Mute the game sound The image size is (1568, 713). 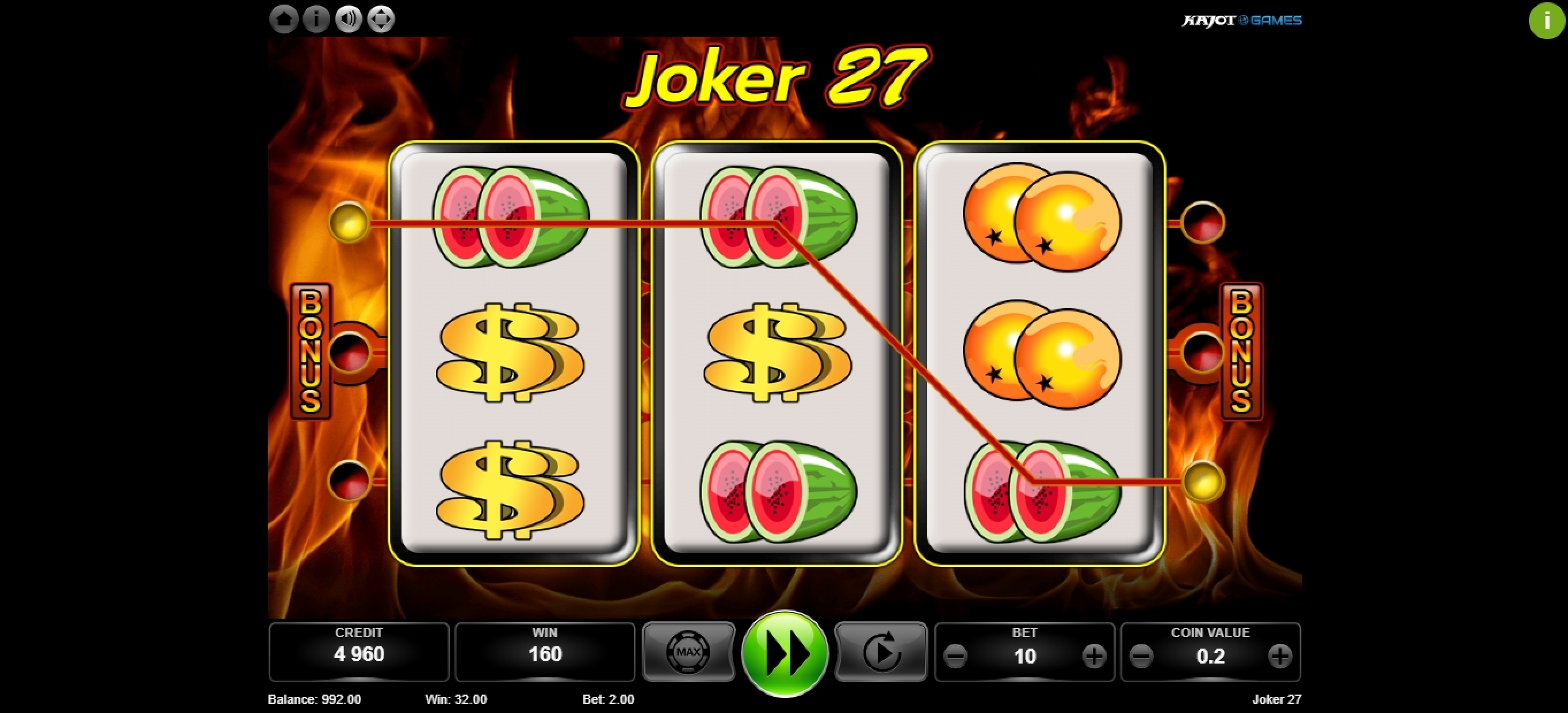349,20
